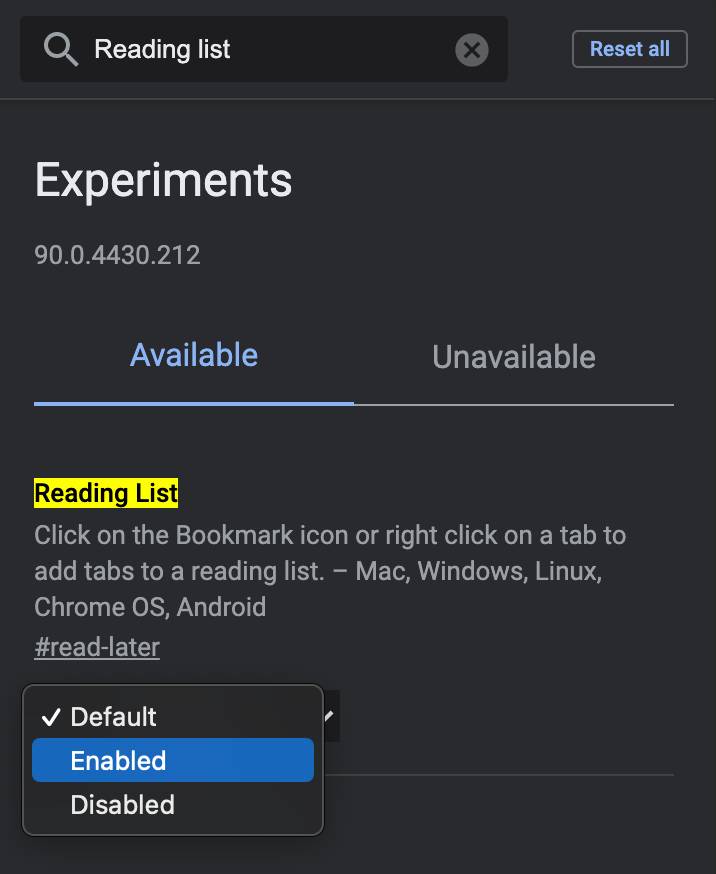This screenshot has height=874, width=716.
Task: Switch to the Unavailable tab
Action: (513, 358)
